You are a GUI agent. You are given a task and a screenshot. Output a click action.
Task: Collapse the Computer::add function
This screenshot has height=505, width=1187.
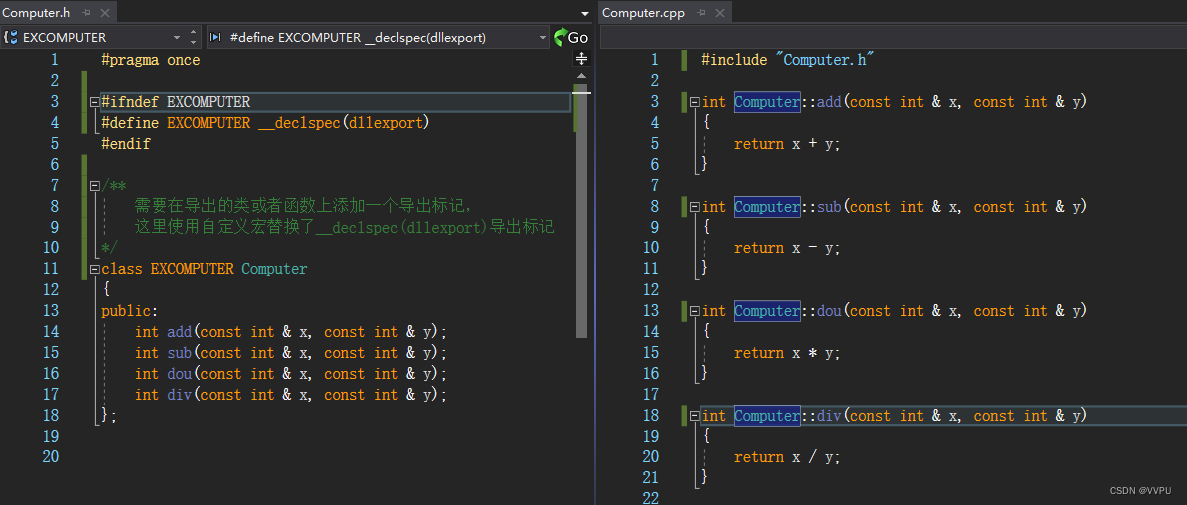coord(694,101)
